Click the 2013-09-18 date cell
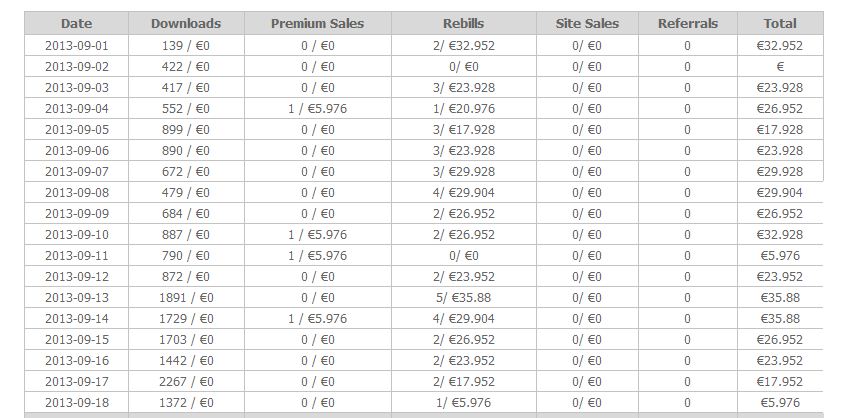 [x=77, y=403]
